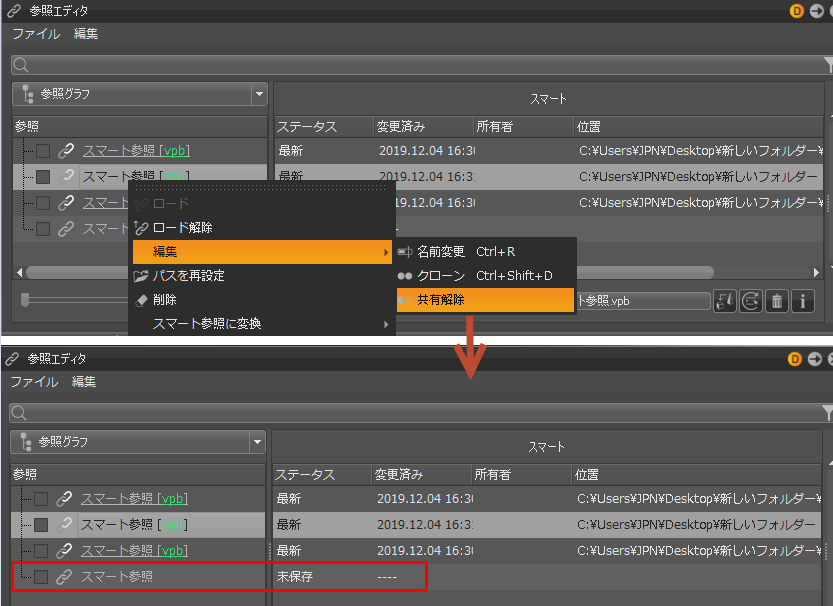This screenshot has width=833, height=606.
Task: Click the magnifier icon in the lower editor search bar
Action: (x=19, y=413)
